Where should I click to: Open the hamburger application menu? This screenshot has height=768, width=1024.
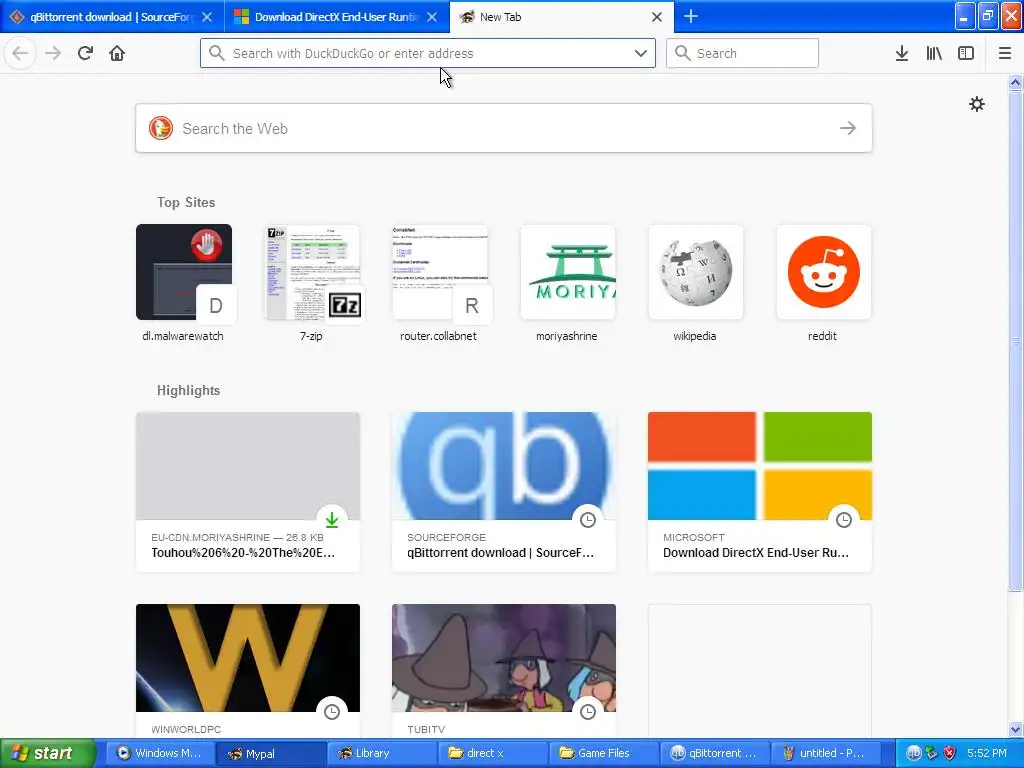tap(1005, 54)
